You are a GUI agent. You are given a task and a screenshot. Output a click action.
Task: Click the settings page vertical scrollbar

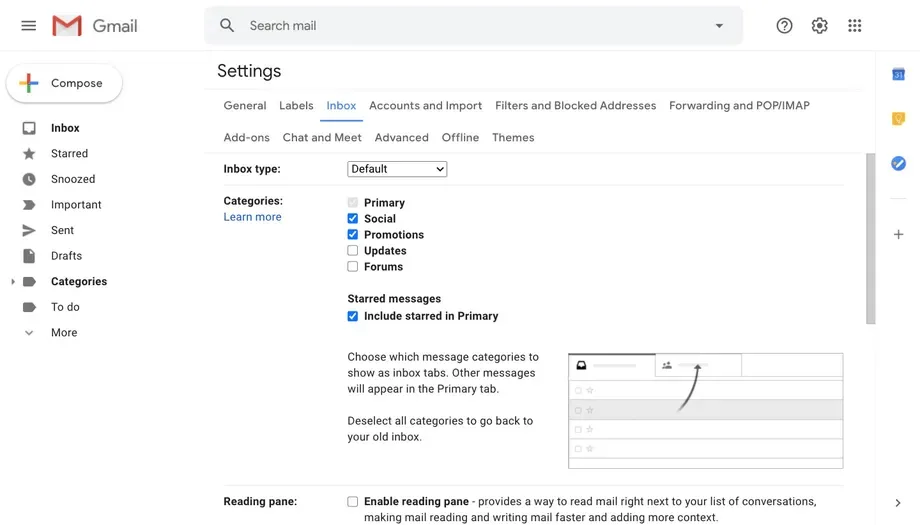coord(870,238)
